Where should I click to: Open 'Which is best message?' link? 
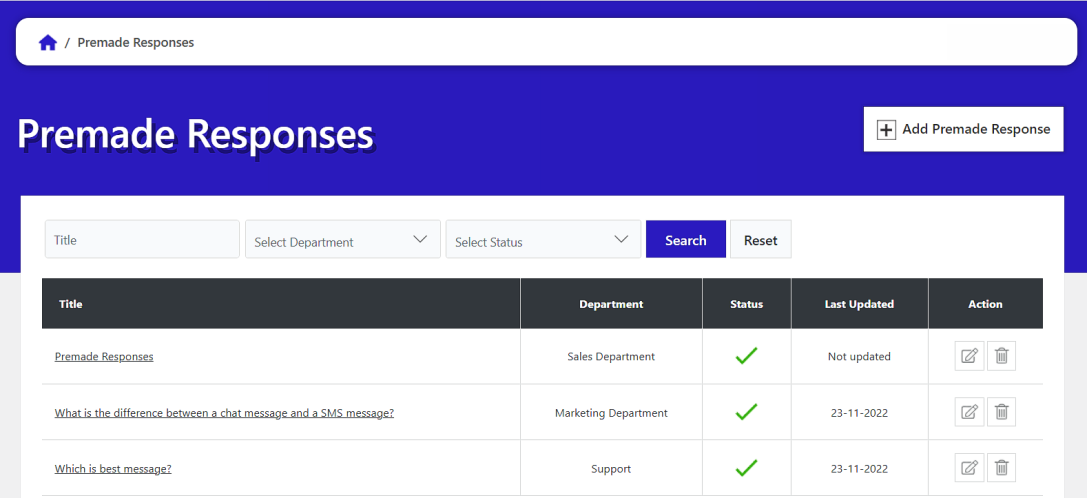tap(113, 469)
